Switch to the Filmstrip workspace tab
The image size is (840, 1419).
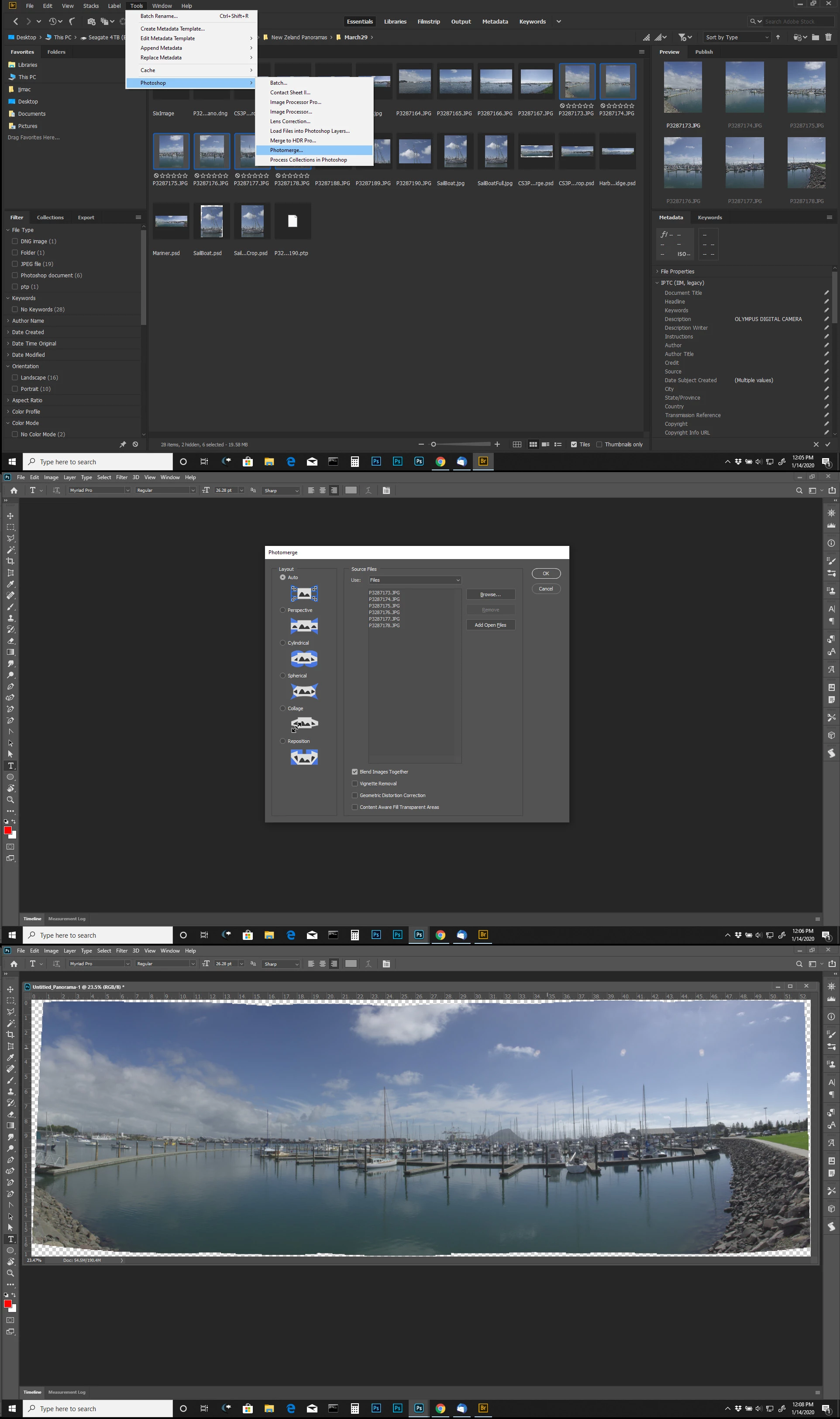tap(428, 21)
